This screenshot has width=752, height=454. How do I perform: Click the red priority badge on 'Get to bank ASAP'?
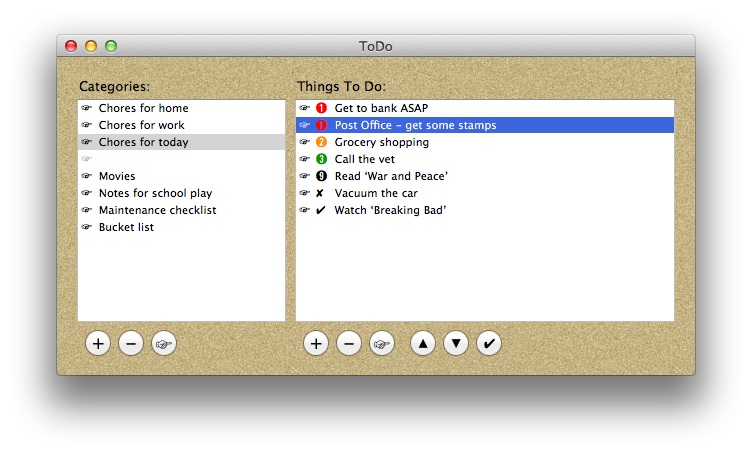pos(321,108)
